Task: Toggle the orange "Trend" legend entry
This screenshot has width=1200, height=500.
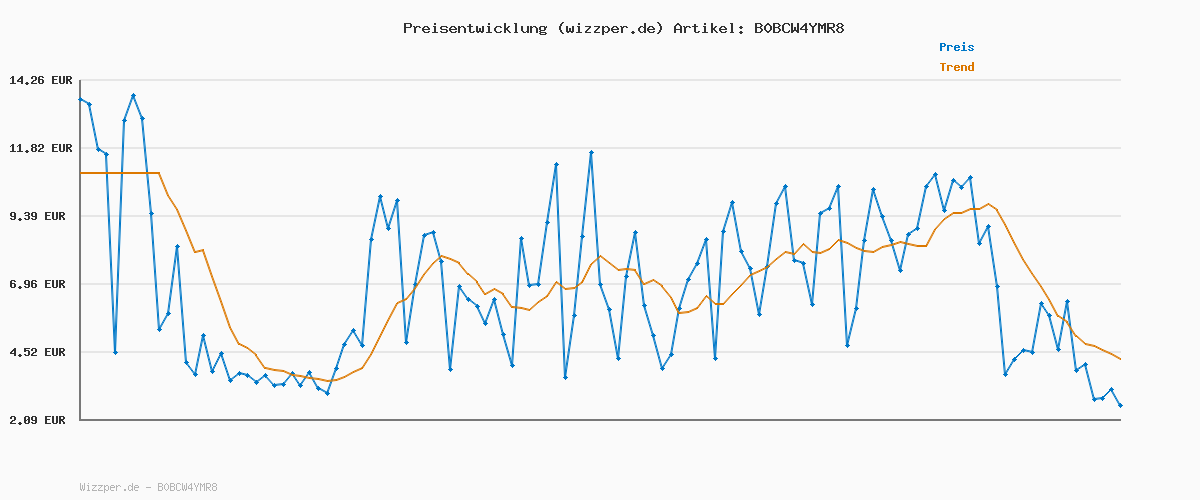Action: pyautogui.click(x=956, y=67)
